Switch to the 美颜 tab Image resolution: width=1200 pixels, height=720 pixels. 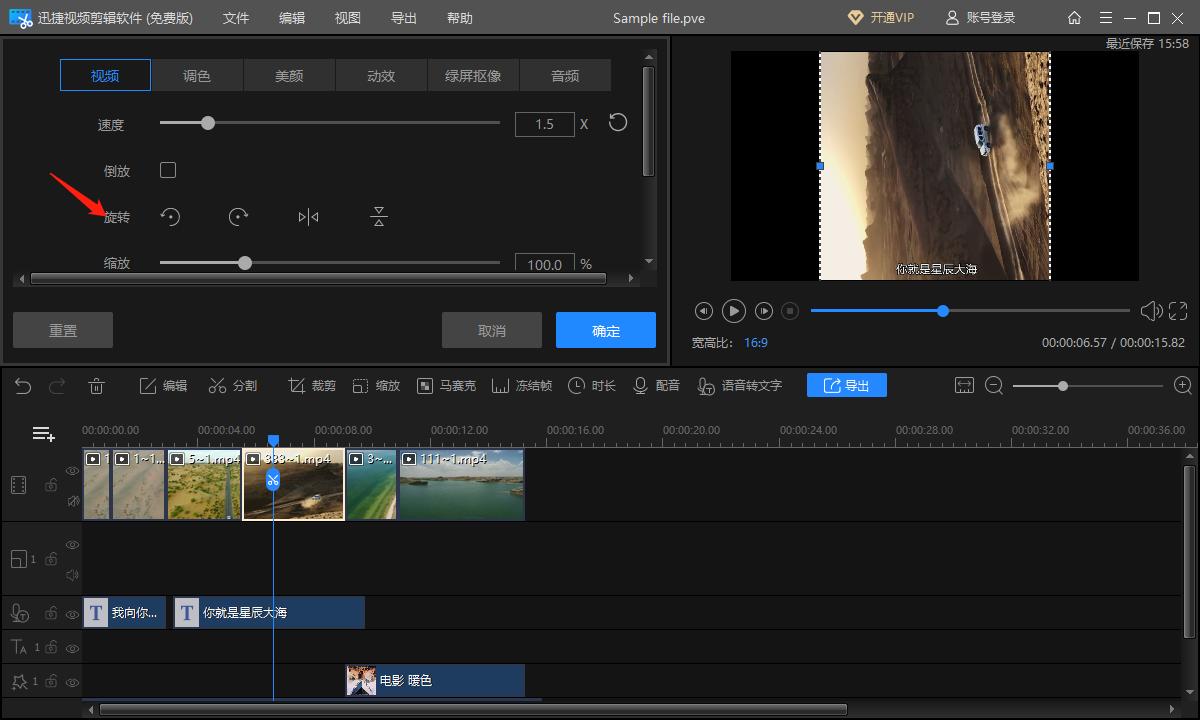click(x=289, y=75)
